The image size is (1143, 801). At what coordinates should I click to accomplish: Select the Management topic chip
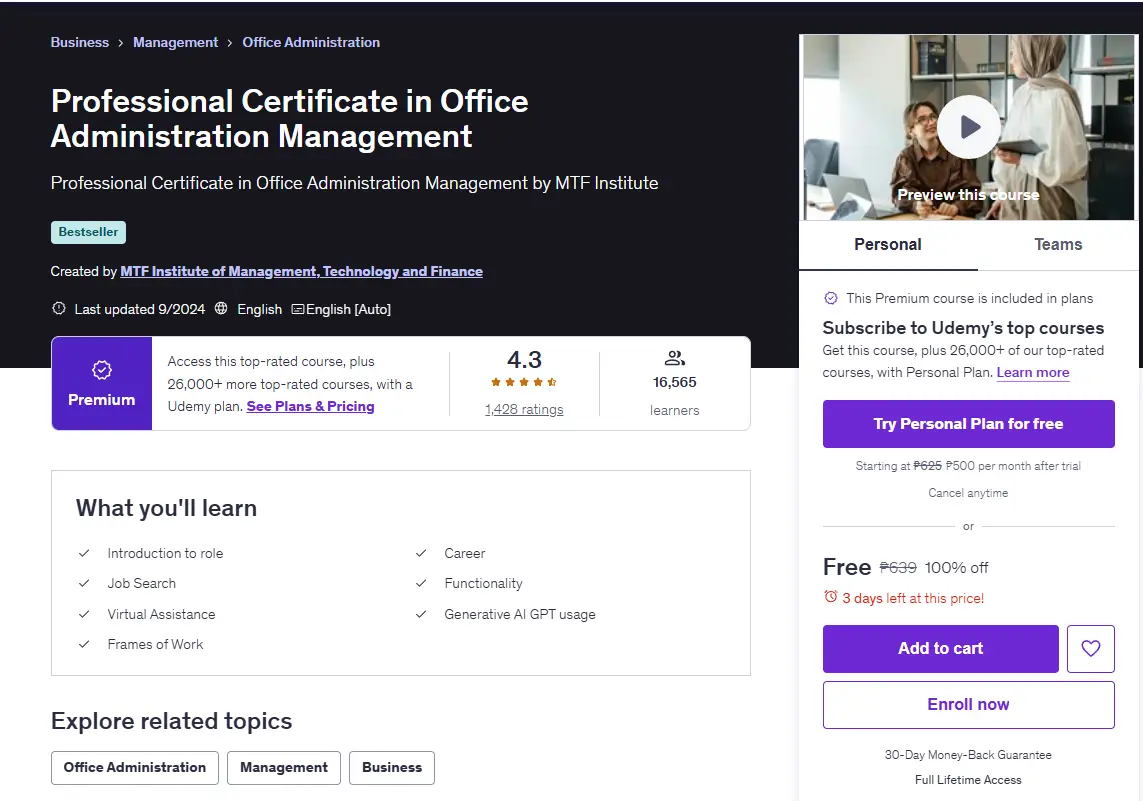284,767
